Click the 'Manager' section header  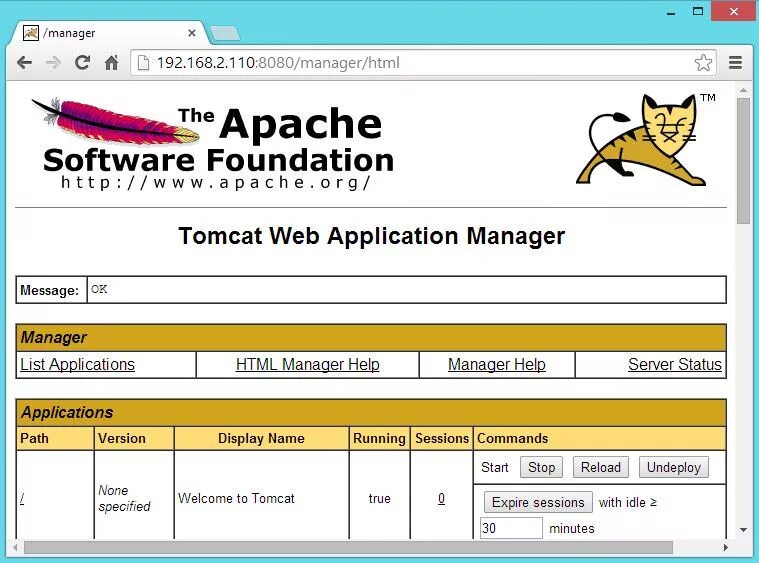(371, 337)
